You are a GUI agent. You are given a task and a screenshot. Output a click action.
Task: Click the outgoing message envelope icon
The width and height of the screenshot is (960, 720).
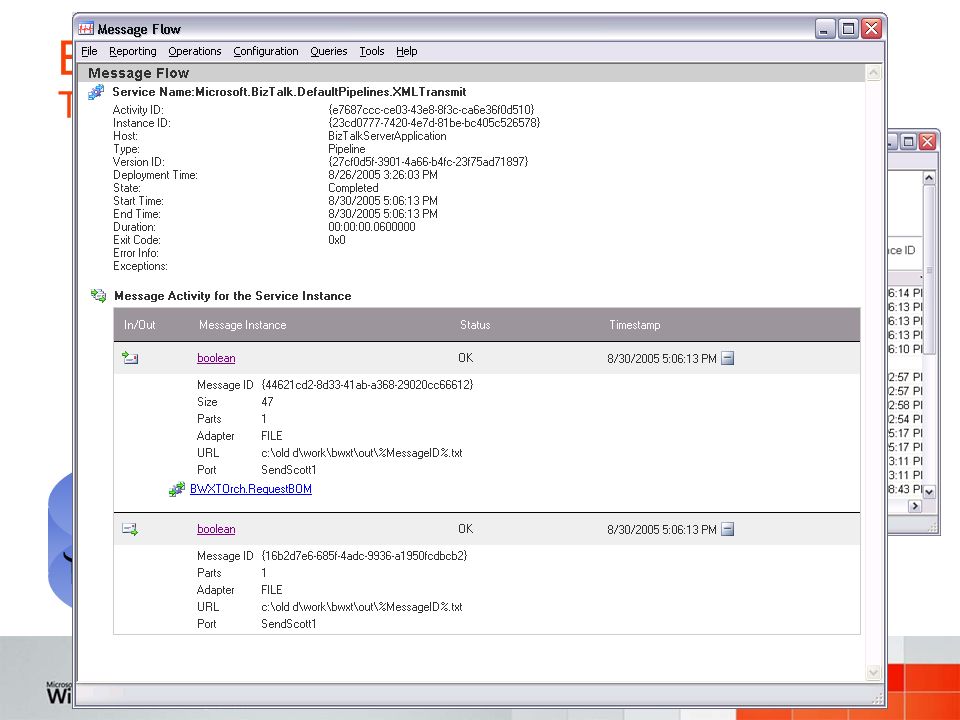click(130, 529)
